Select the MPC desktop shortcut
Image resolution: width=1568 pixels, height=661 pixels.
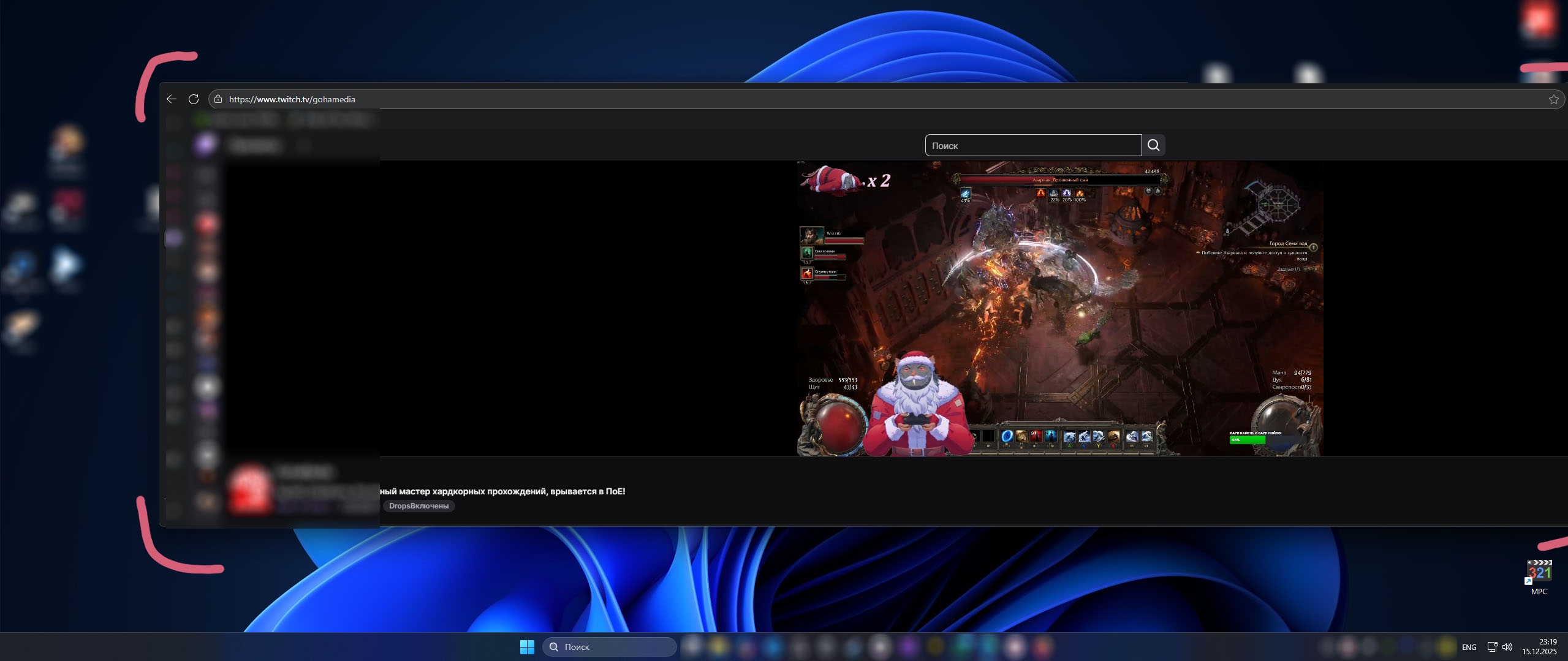[x=1539, y=578]
